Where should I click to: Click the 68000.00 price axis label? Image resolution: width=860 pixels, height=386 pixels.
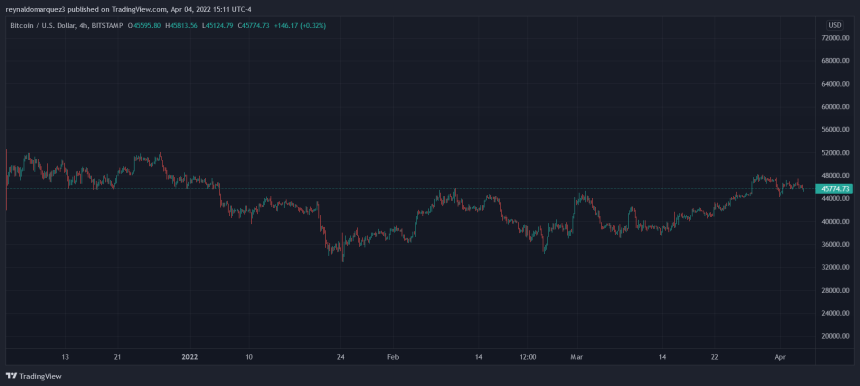(836, 61)
